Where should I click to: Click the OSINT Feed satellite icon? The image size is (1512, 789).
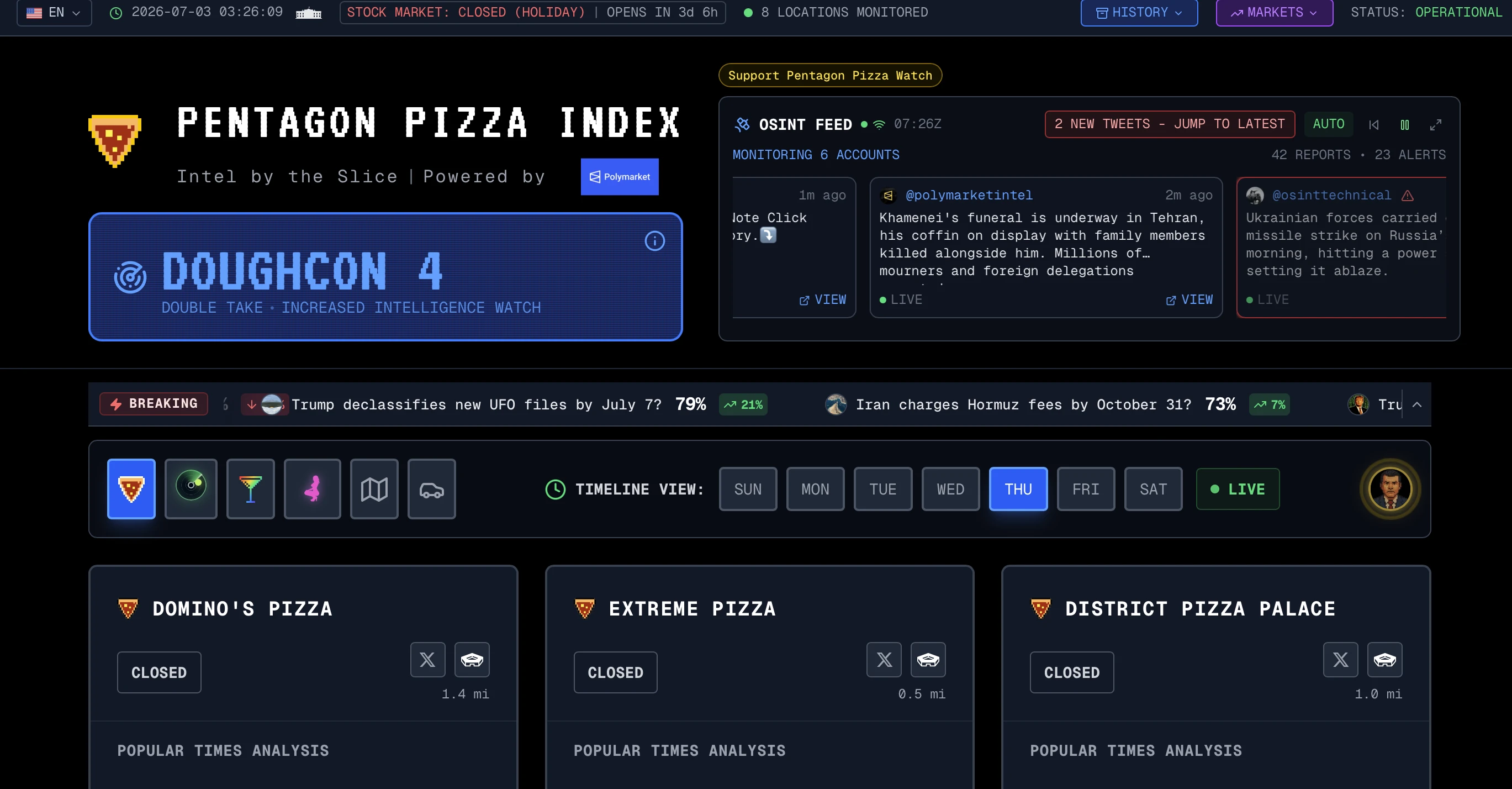[742, 124]
